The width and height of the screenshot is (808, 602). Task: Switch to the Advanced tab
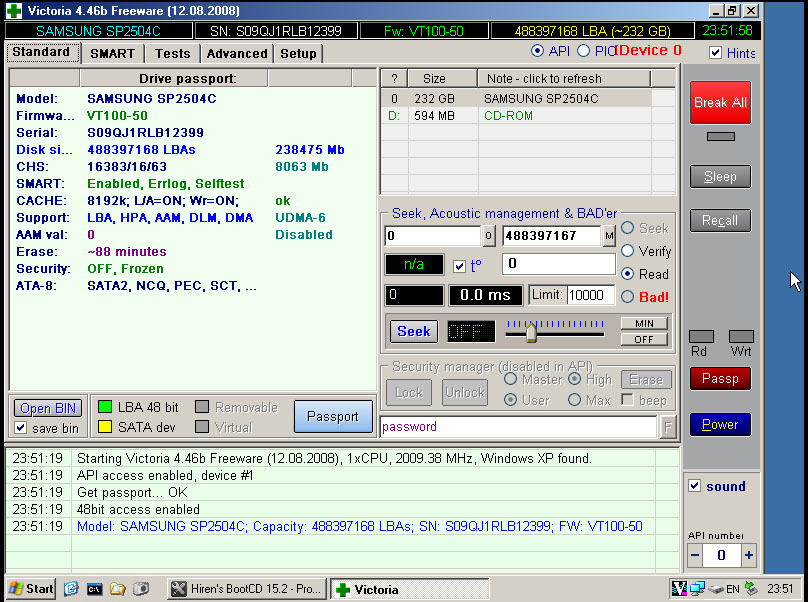pyautogui.click(x=237, y=54)
